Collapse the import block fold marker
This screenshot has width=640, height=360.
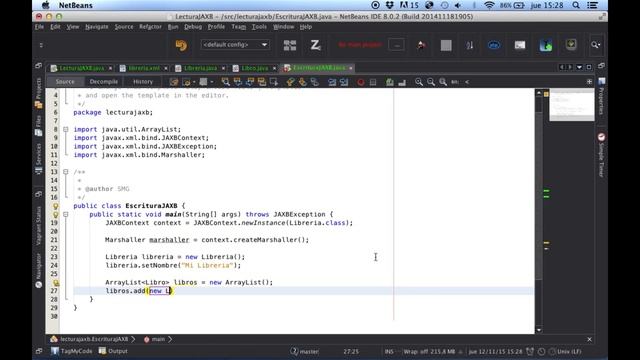[x=66, y=129]
